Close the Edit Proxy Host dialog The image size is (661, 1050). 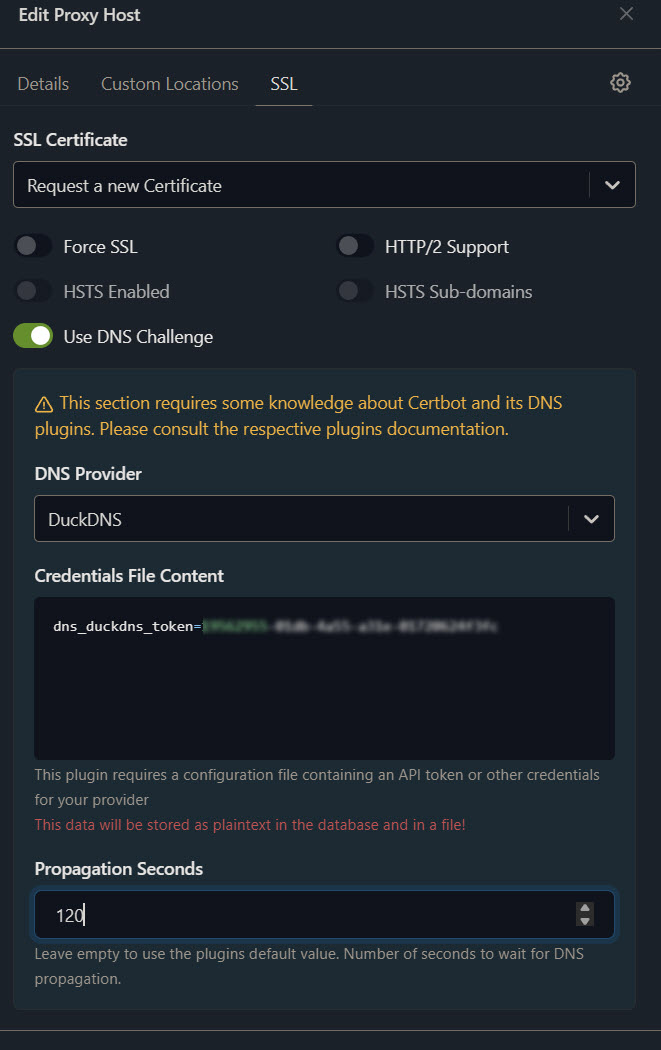[626, 14]
